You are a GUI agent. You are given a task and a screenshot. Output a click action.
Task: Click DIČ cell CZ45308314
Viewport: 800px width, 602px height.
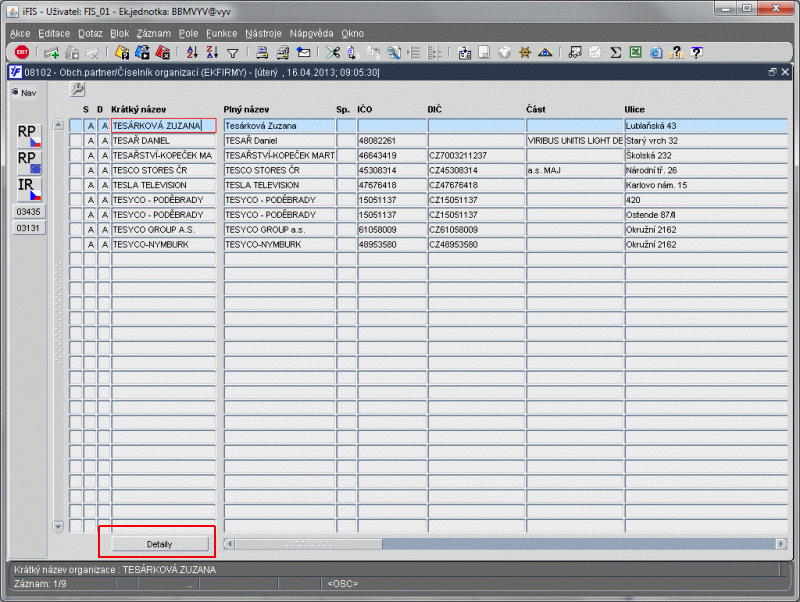[x=476, y=170]
